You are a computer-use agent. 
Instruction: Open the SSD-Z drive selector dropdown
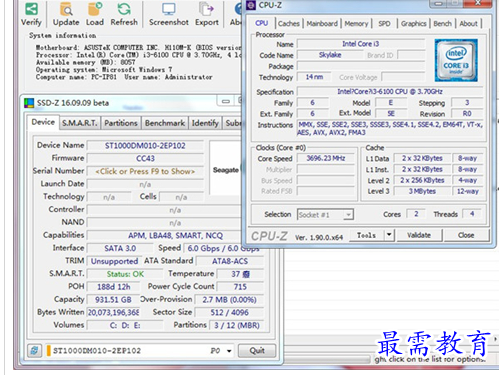pyautogui.click(x=229, y=351)
